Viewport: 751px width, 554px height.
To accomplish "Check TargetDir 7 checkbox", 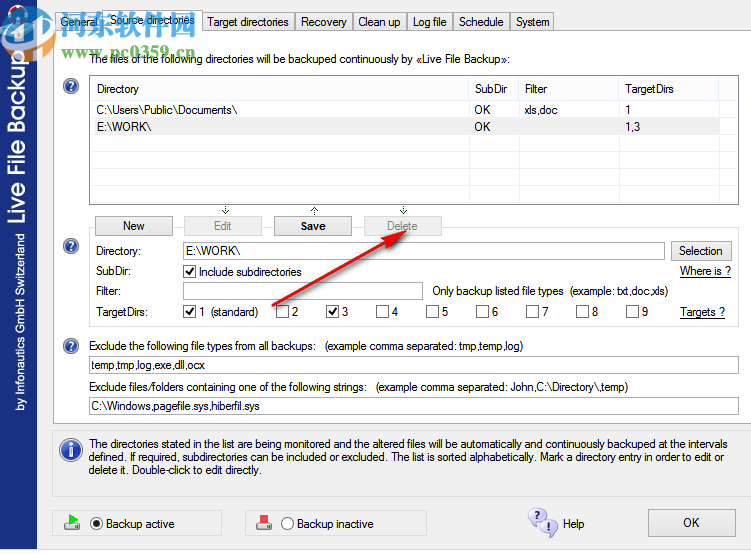I will click(x=532, y=312).
